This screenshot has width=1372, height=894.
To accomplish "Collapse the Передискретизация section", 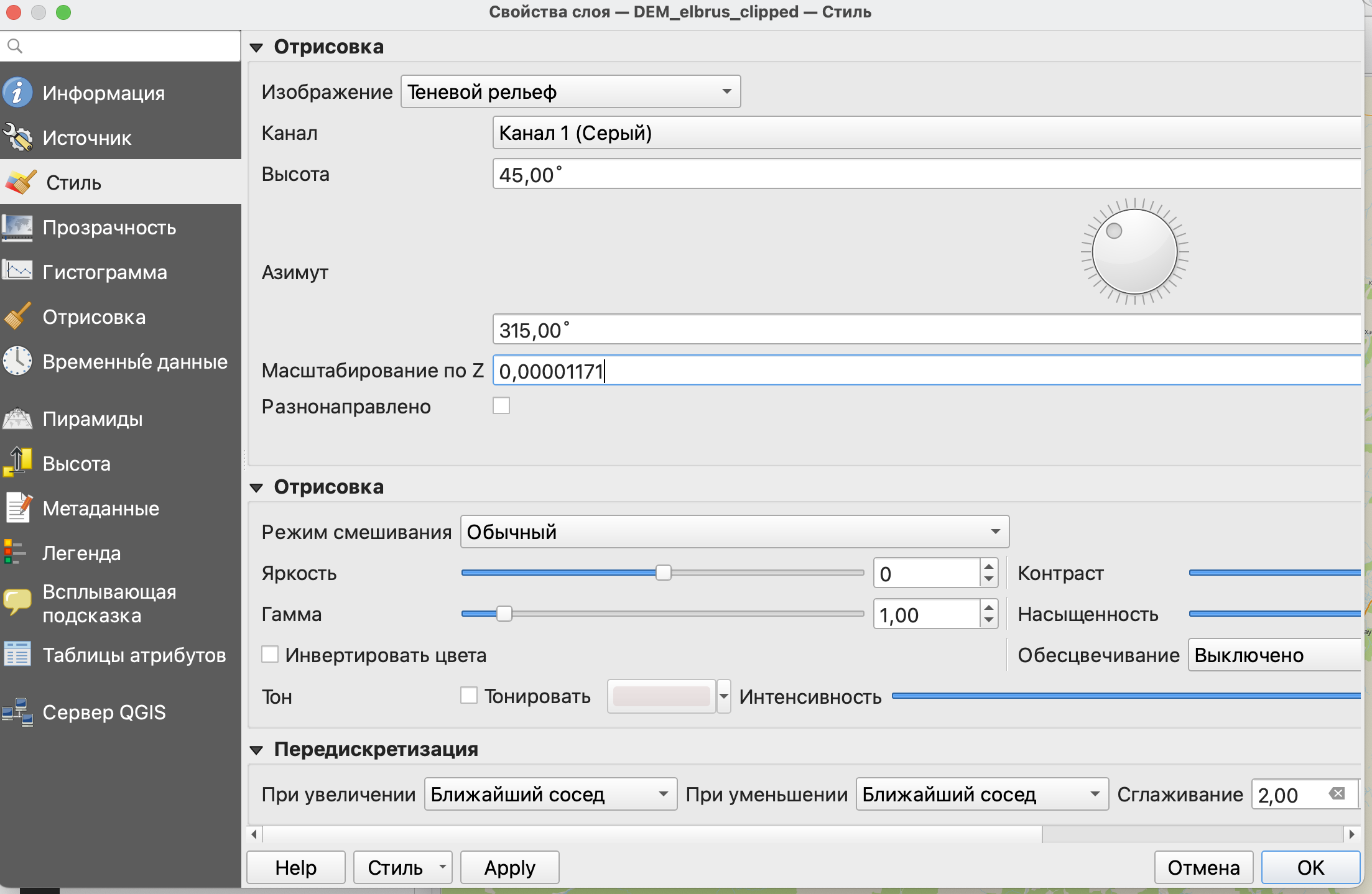I will [x=256, y=750].
